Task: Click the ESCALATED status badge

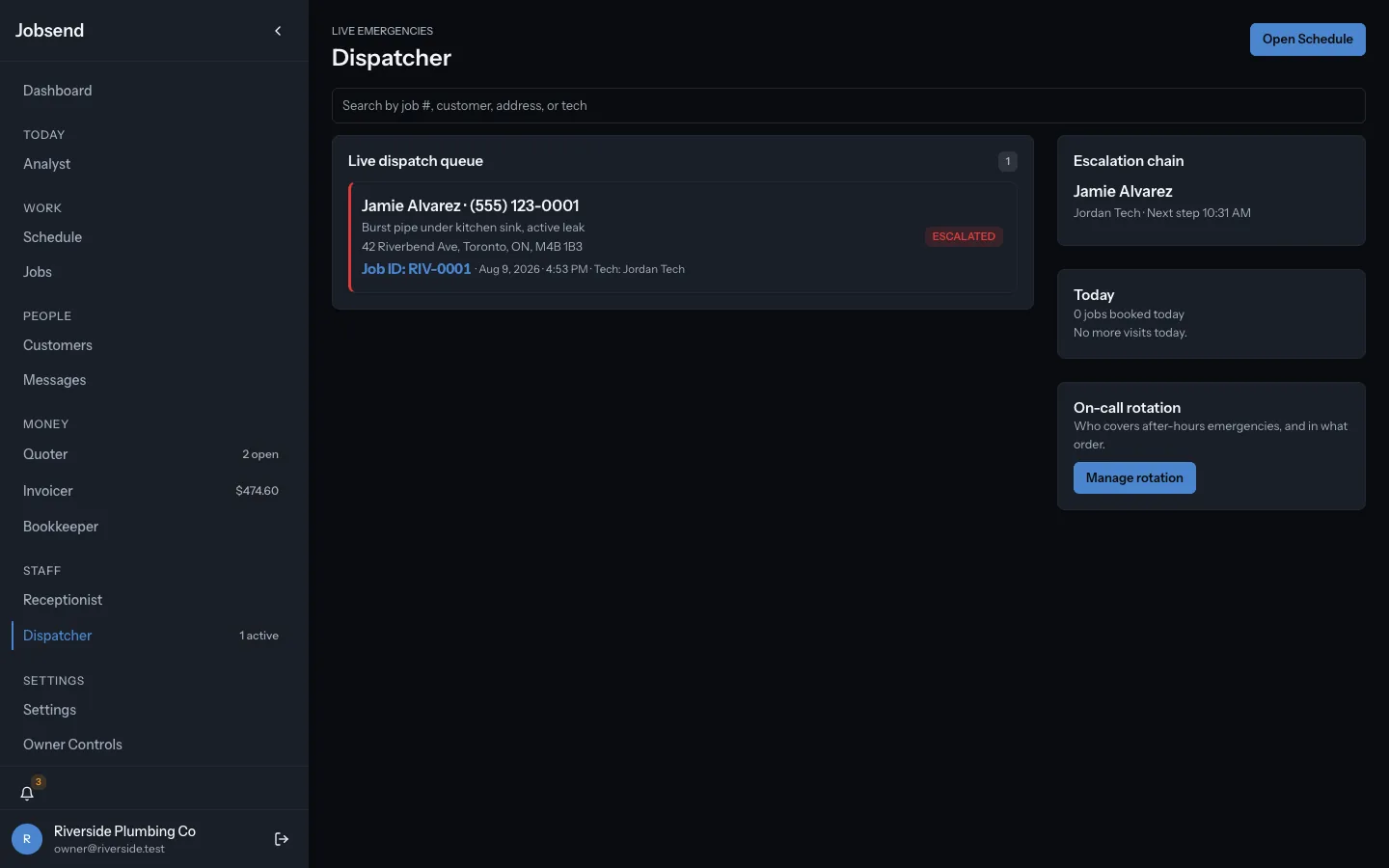Action: click(x=964, y=236)
